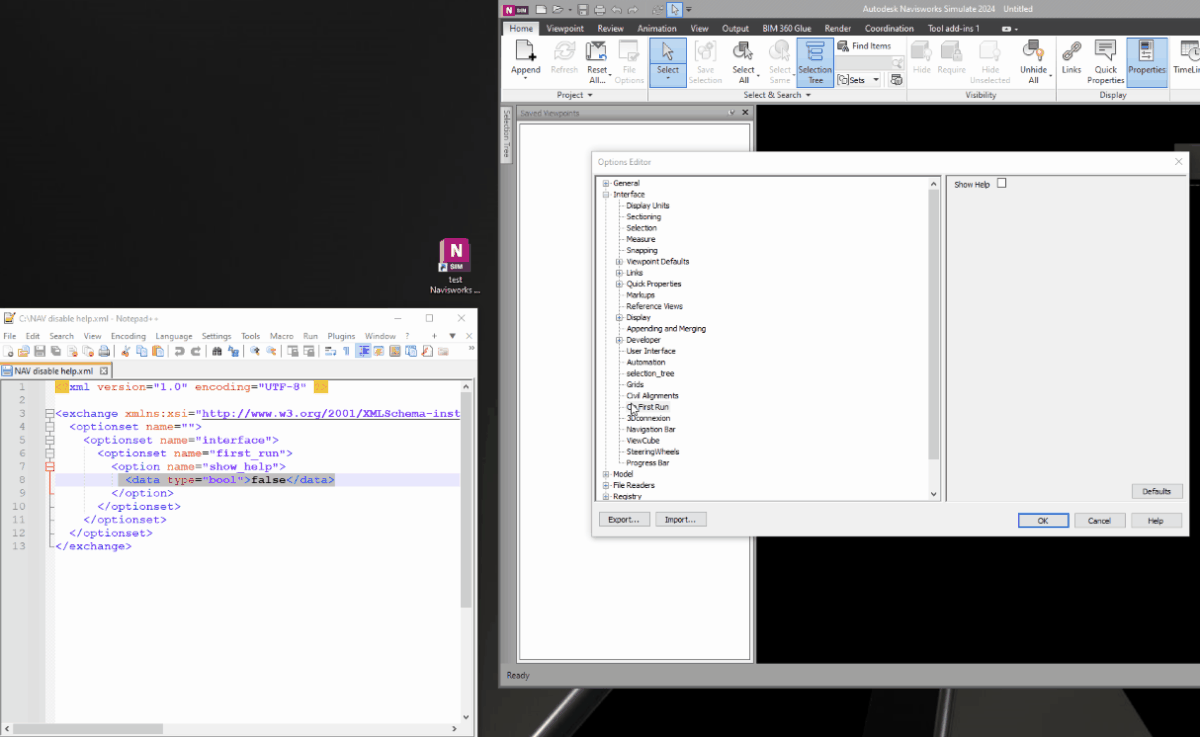The width and height of the screenshot is (1200, 737).
Task: Enable the Show Help checkbox
Action: click(x=1001, y=182)
